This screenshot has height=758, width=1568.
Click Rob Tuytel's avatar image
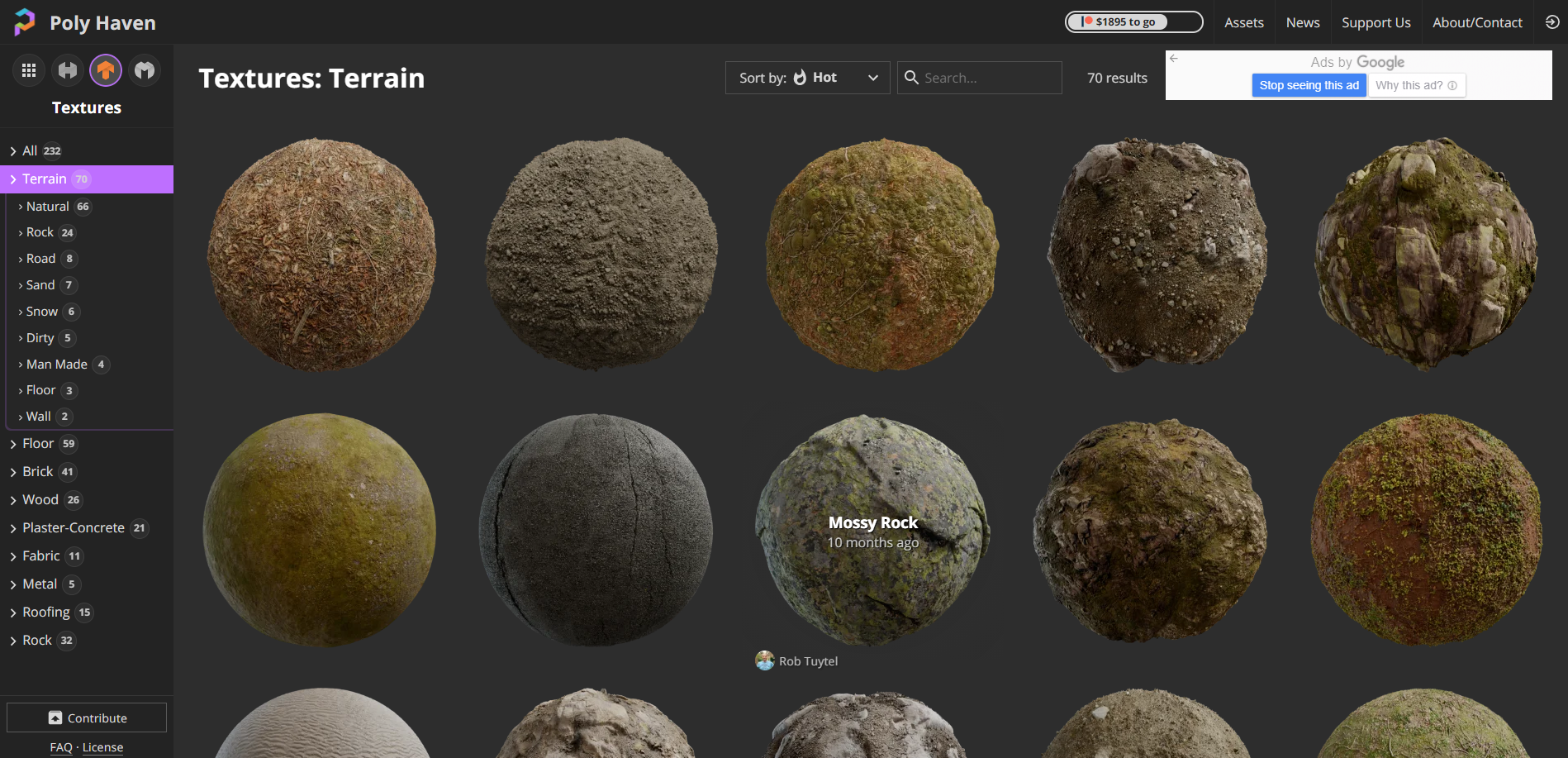[765, 660]
